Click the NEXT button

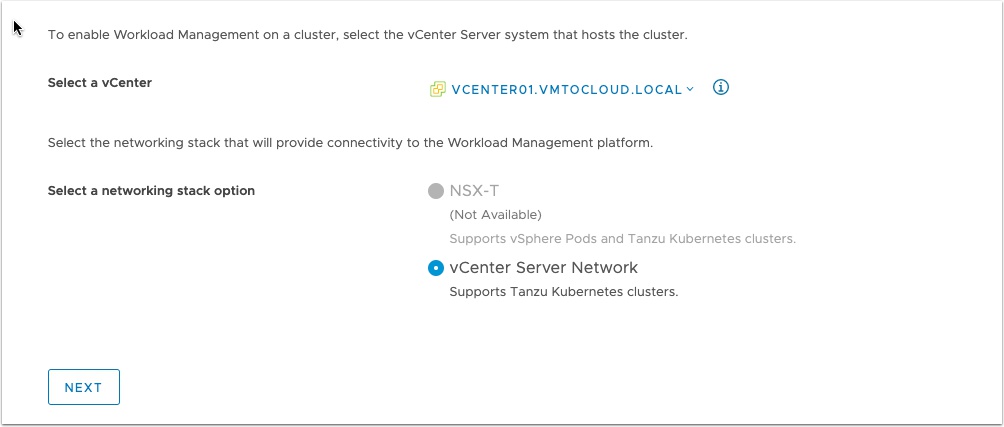point(84,387)
